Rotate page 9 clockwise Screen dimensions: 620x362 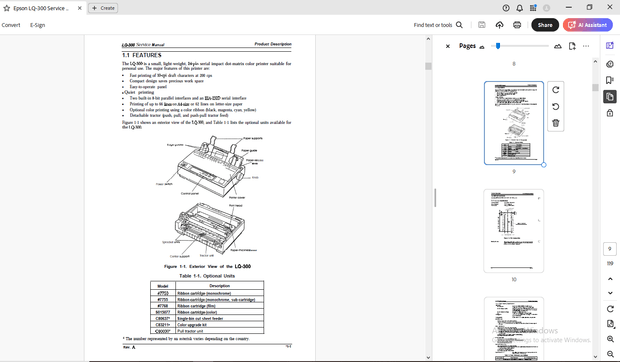pos(556,90)
